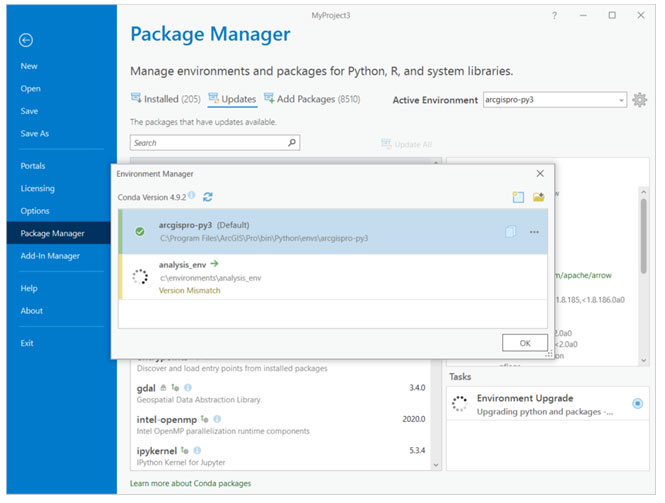Open Environment Manager via the gear icon
The height and width of the screenshot is (503, 665).
[x=640, y=100]
